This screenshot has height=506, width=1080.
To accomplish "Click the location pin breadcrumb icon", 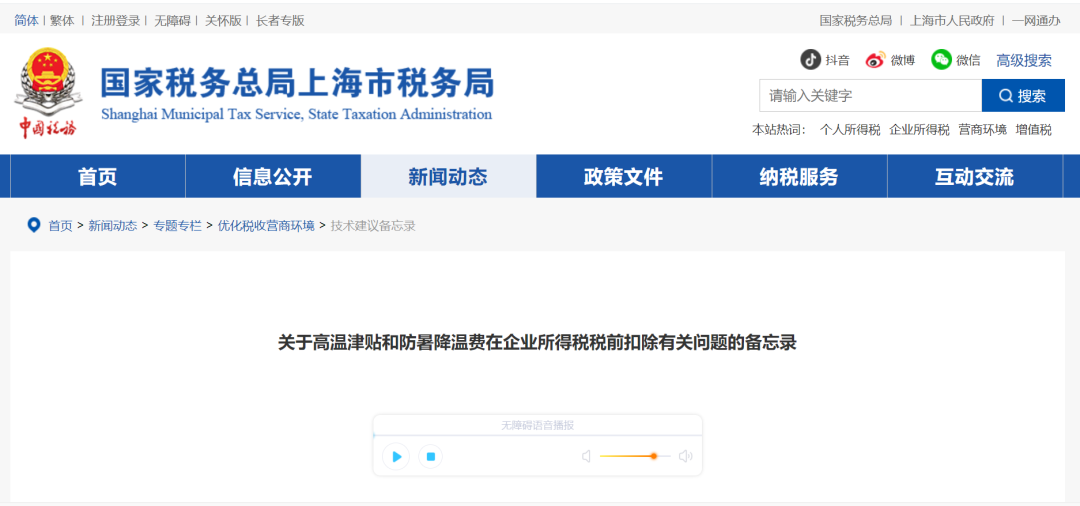I will (x=34, y=225).
